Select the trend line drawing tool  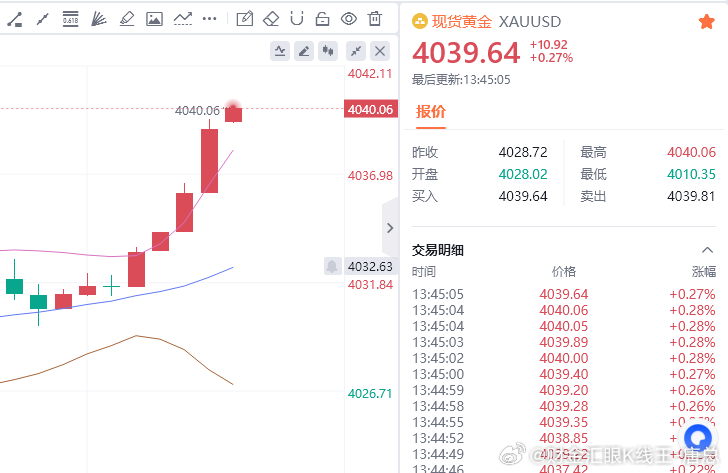(x=14, y=19)
